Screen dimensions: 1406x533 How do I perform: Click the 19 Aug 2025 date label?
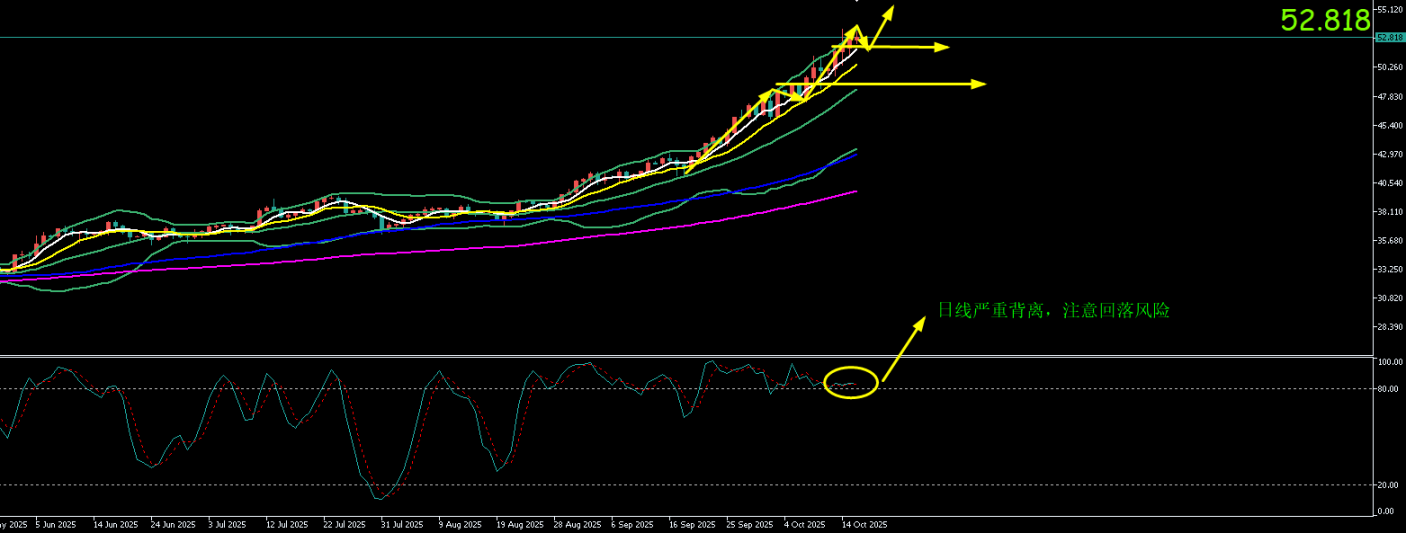(518, 524)
